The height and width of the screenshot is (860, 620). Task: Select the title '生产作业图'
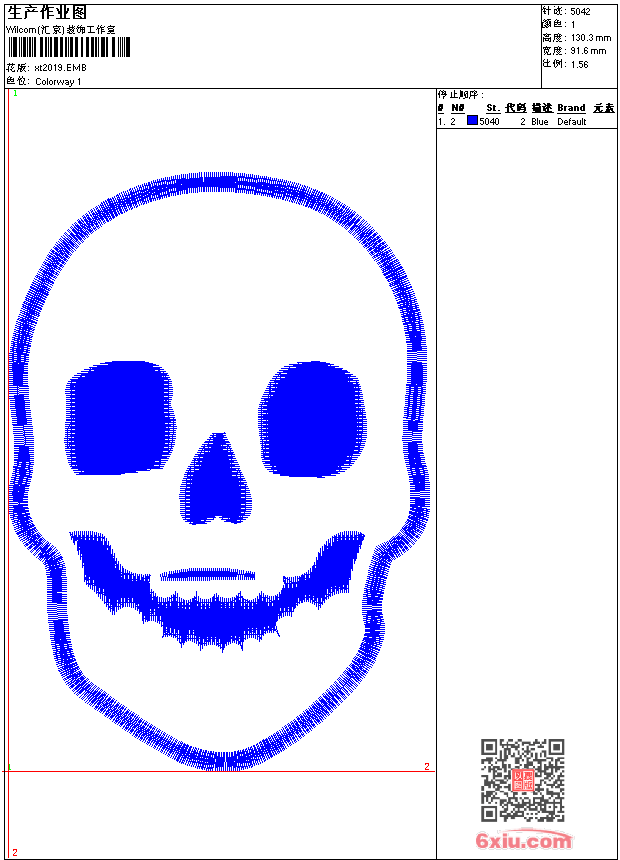(x=47, y=13)
